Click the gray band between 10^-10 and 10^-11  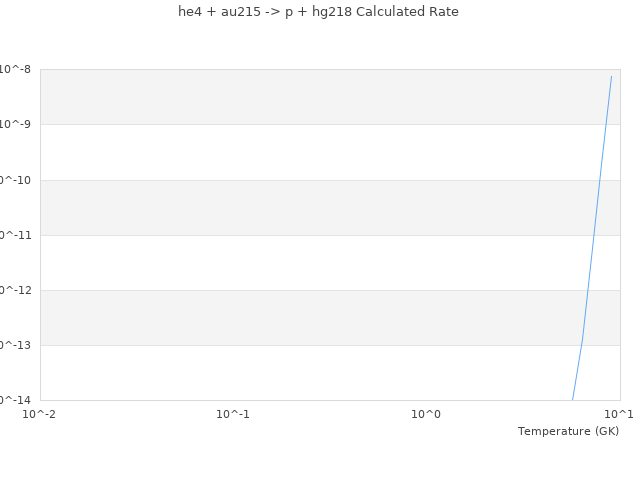click(x=300, y=207)
